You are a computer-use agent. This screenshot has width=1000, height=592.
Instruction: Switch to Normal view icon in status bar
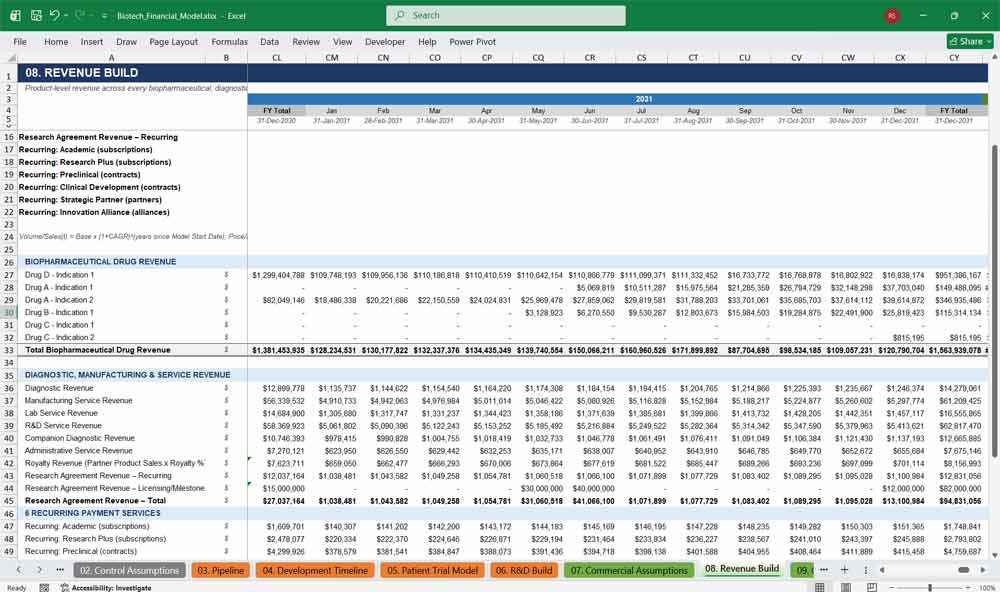coord(820,588)
